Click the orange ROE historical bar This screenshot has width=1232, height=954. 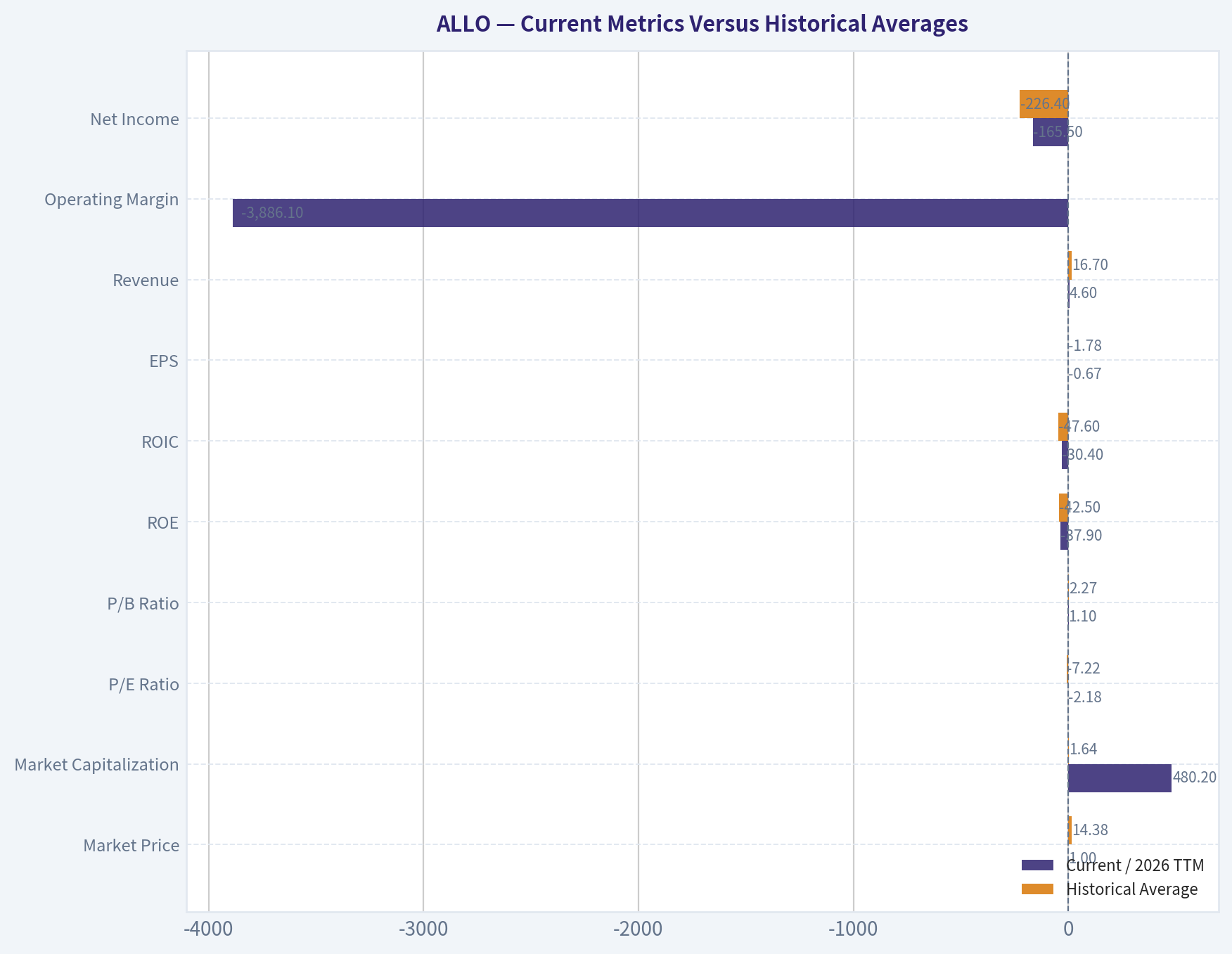click(1064, 508)
